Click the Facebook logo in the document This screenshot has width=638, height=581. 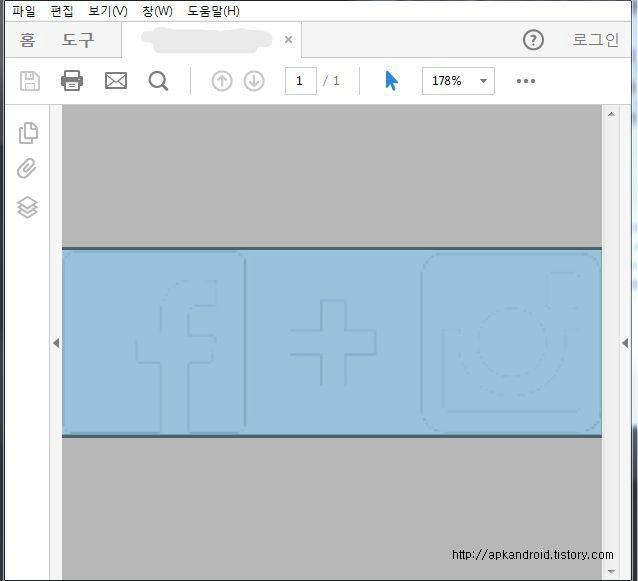click(154, 342)
